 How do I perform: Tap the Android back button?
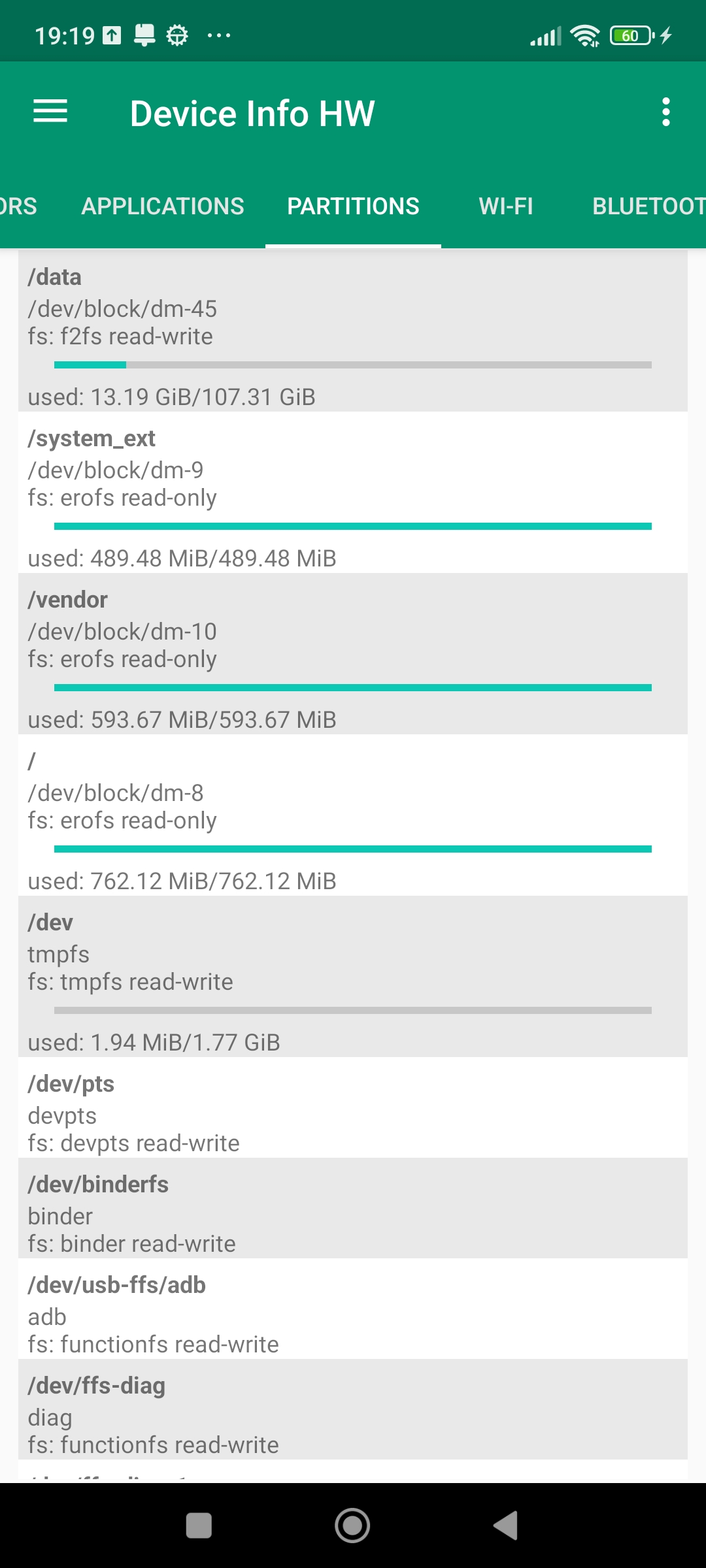click(x=505, y=1526)
